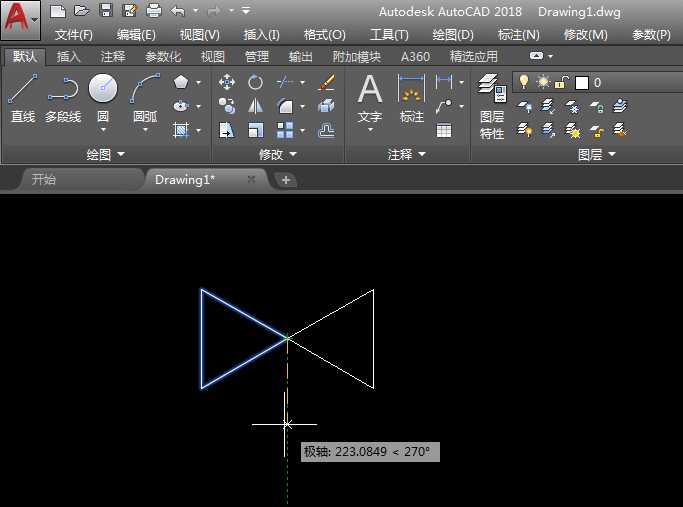This screenshot has height=507, width=683.
Task: Toggle the layer on/off lightbulb icon
Action: pyautogui.click(x=523, y=82)
